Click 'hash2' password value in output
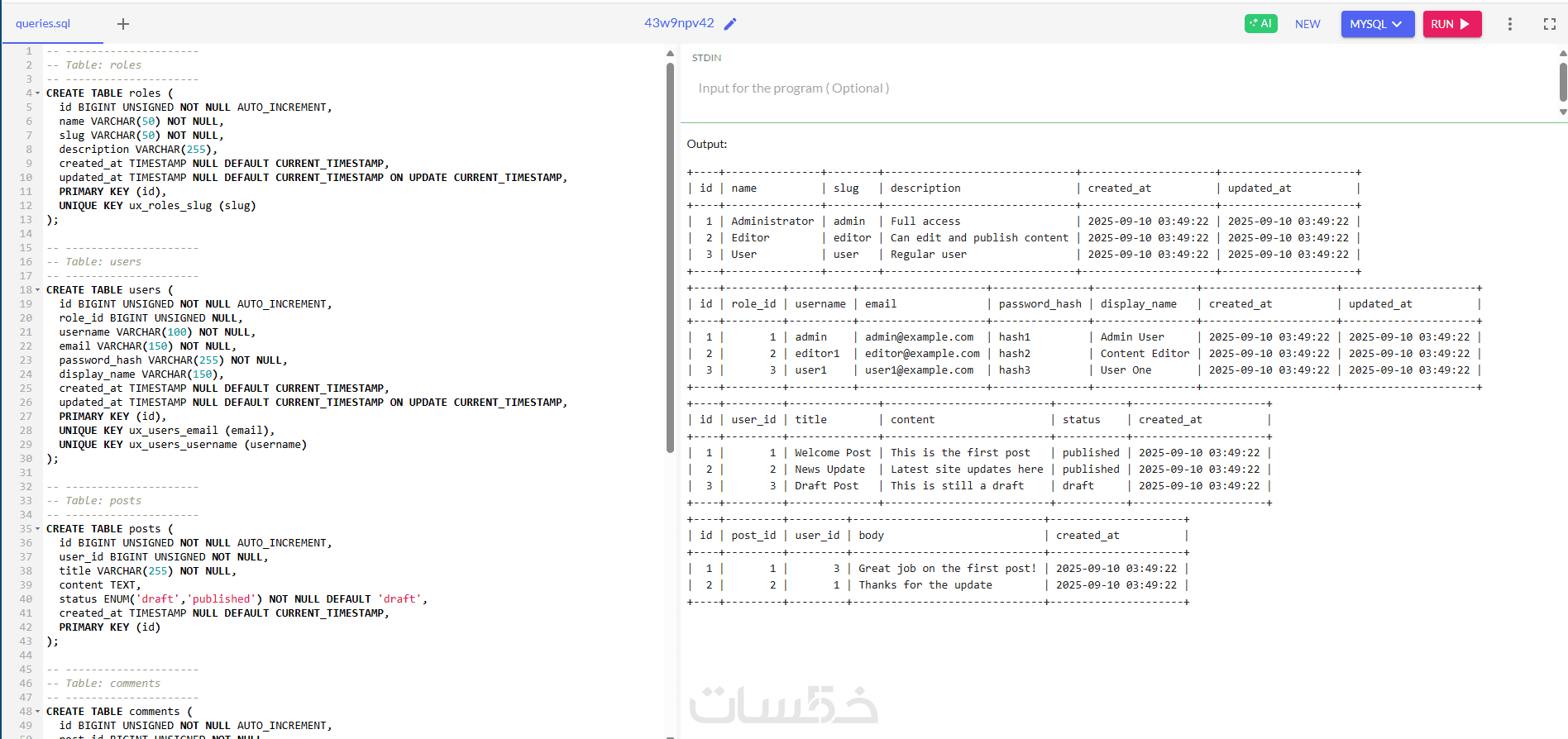Screen dimensions: 1568x739 pos(1014,354)
